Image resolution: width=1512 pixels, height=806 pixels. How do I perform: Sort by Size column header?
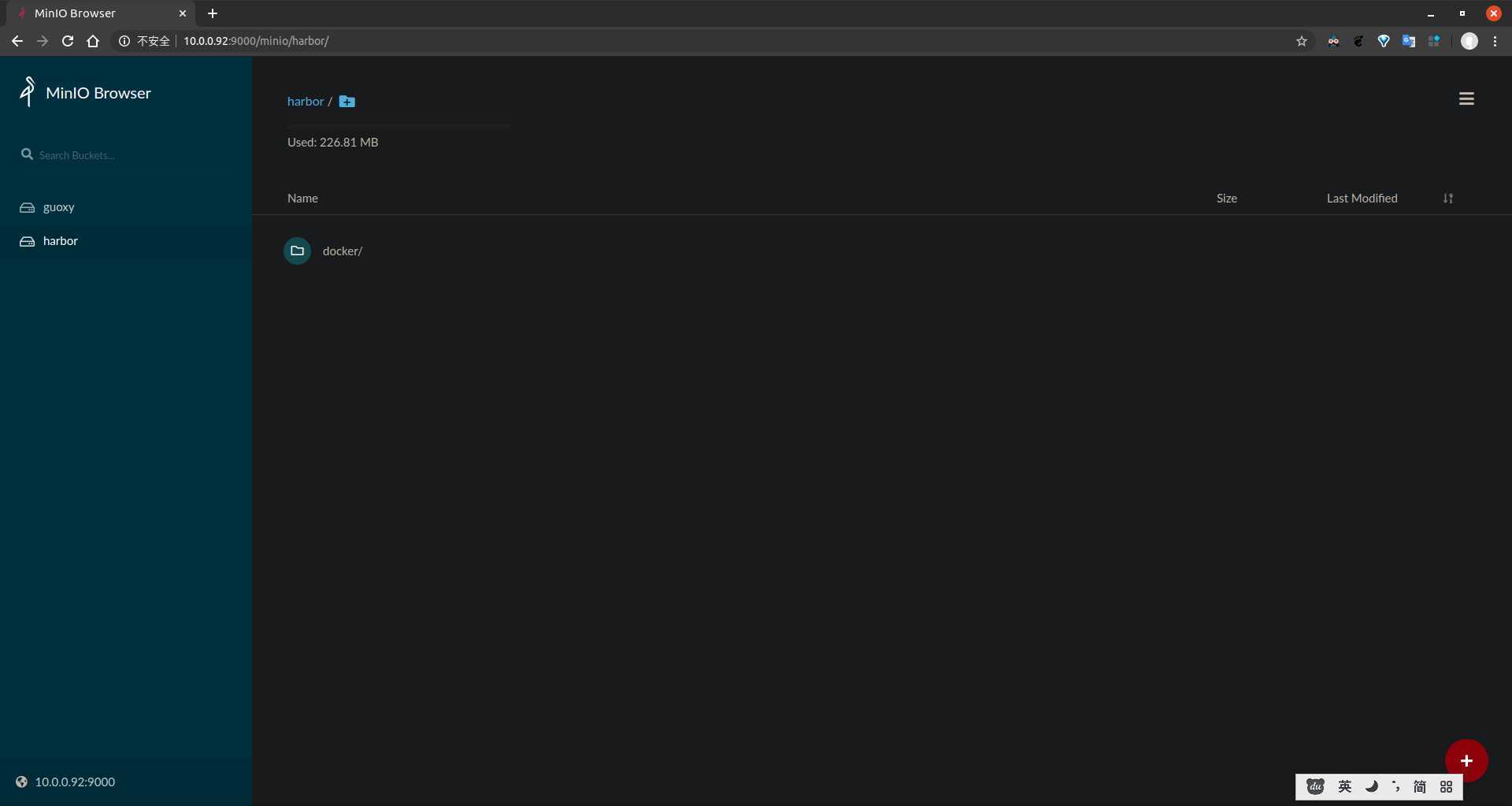[x=1226, y=199]
